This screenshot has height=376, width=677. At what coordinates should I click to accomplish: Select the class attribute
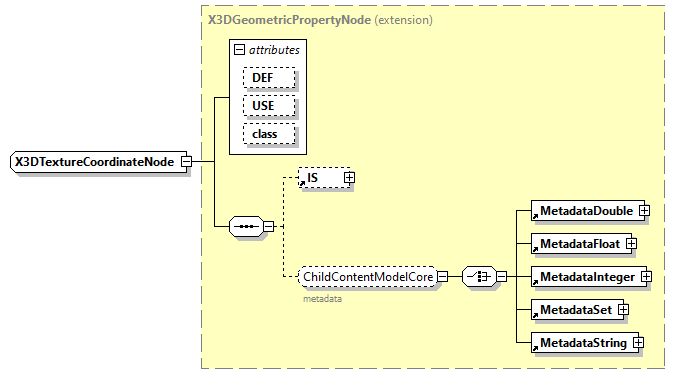click(269, 134)
